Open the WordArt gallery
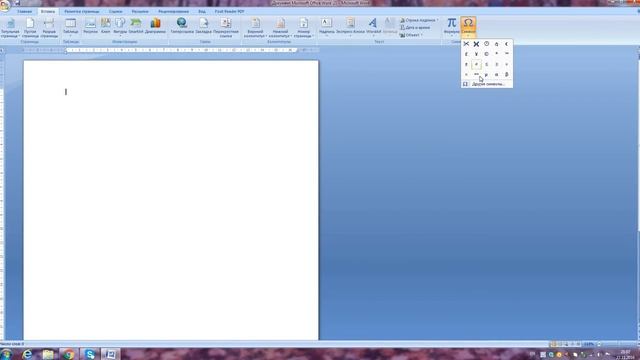Viewport: 640px width, 360px height. (x=373, y=27)
